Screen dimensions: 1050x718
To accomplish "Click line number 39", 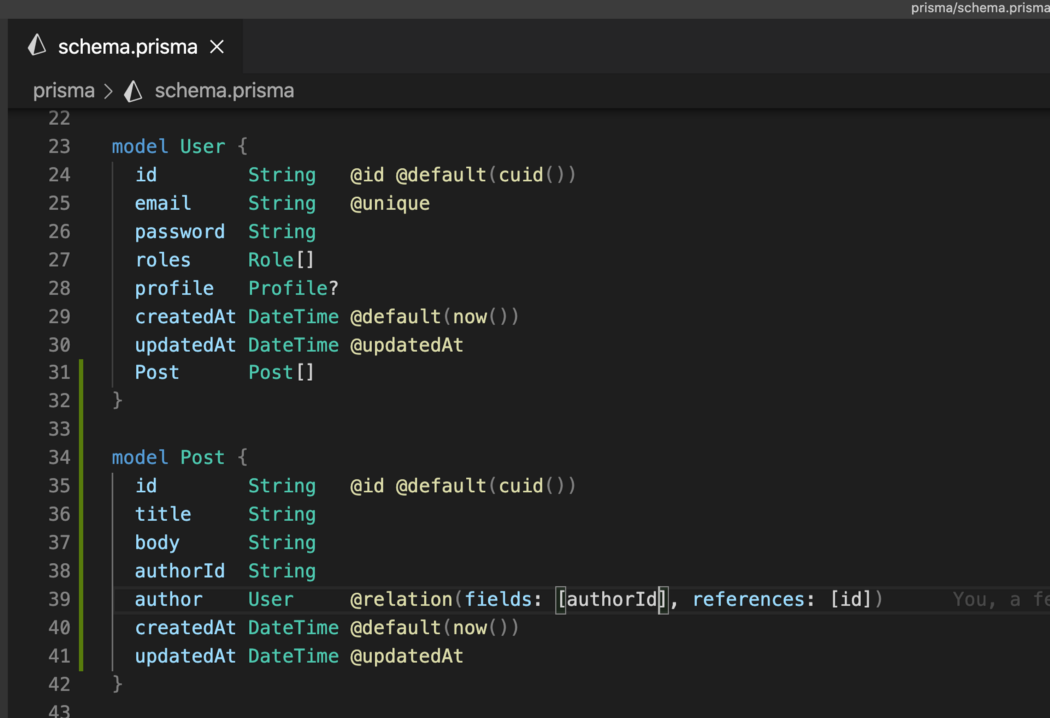I will [x=59, y=599].
